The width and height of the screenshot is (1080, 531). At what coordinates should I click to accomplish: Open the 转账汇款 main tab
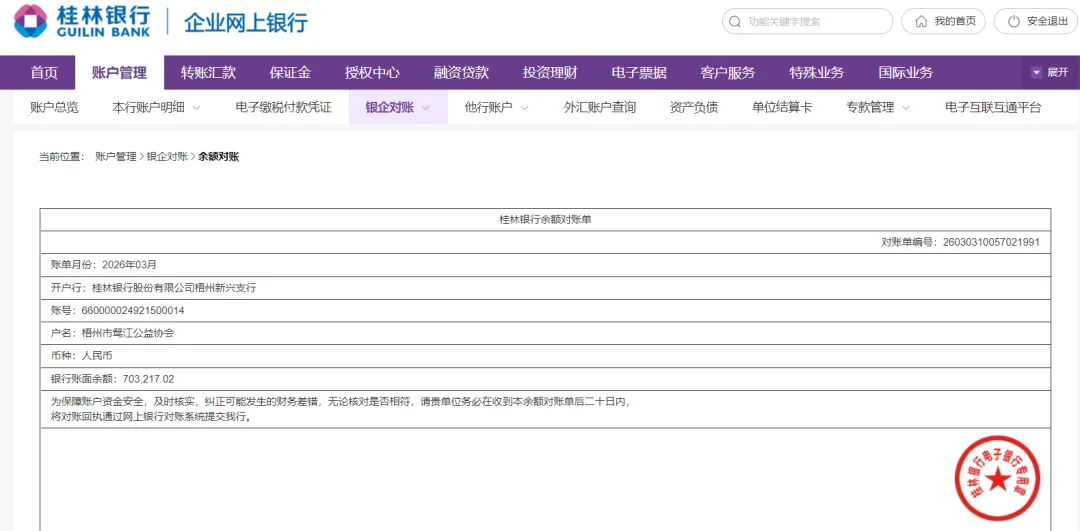209,72
